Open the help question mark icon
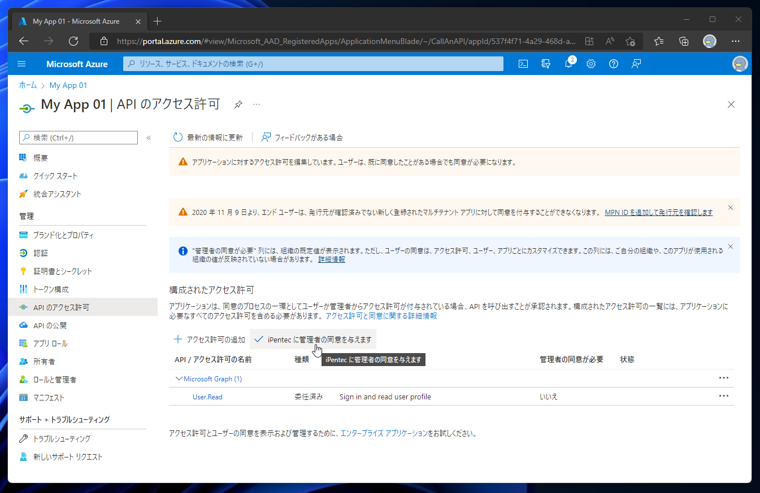Viewport: 760px width, 493px height. (614, 64)
